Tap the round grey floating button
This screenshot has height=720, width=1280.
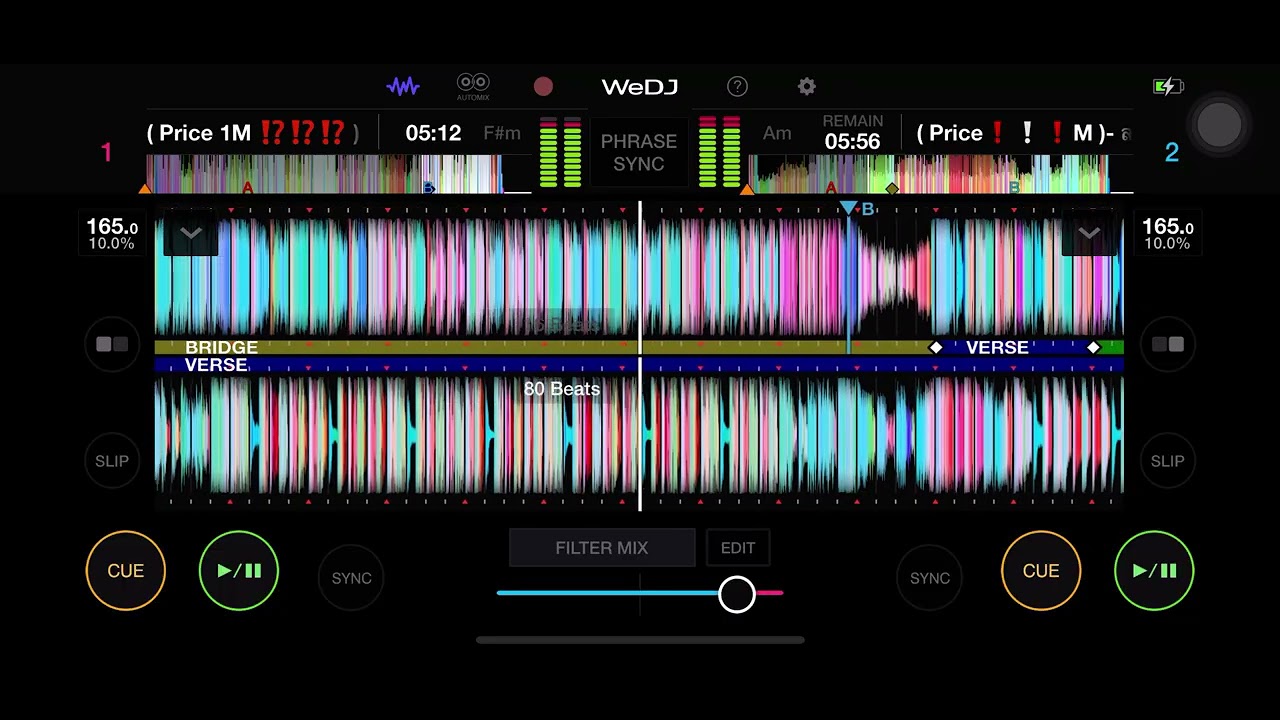click(x=1219, y=124)
